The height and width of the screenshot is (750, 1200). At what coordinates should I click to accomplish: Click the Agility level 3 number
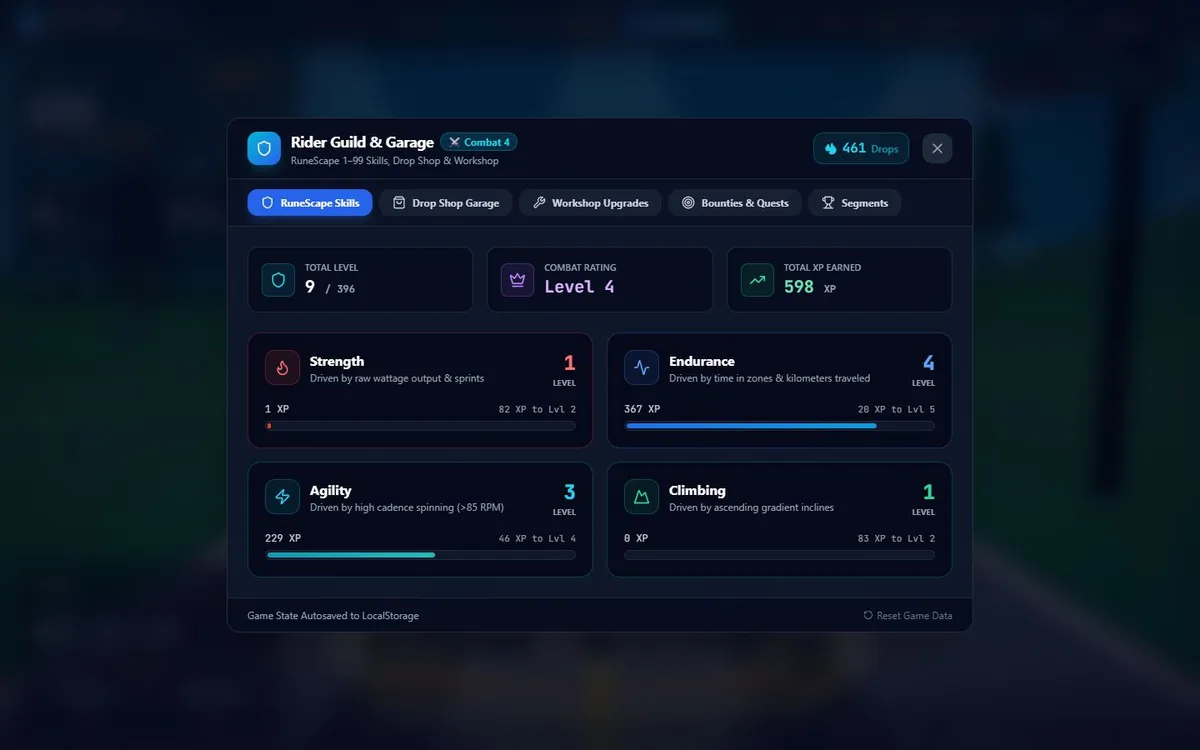(570, 492)
